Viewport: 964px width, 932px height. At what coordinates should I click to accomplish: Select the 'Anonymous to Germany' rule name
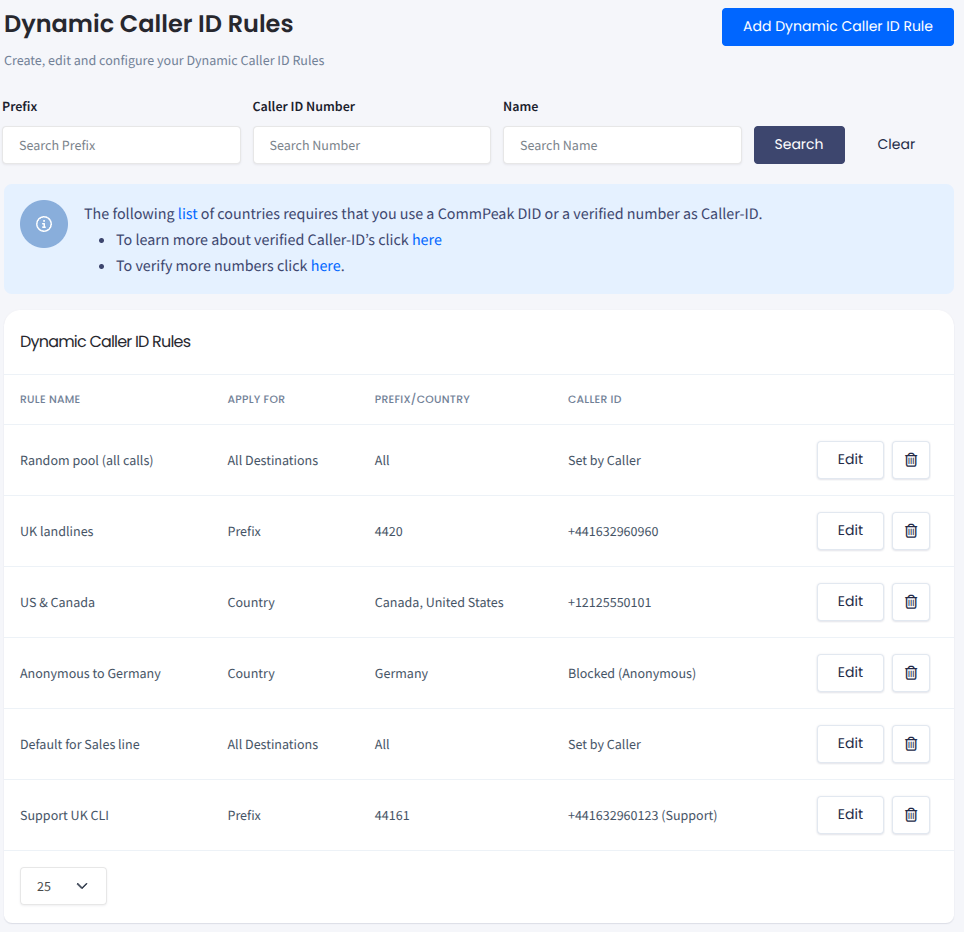click(x=90, y=673)
